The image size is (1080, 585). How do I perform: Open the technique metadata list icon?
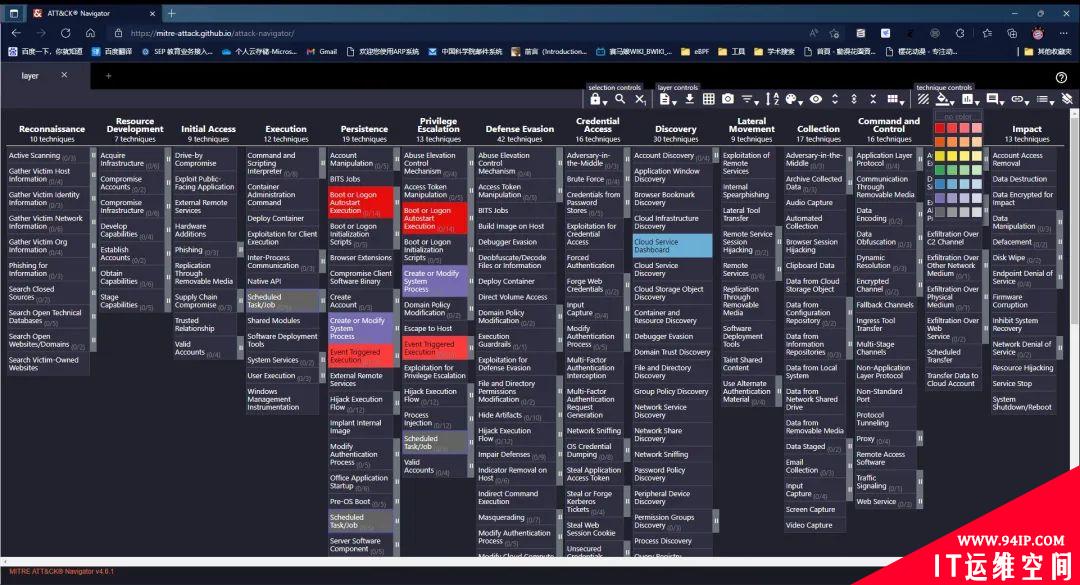pos(1044,100)
